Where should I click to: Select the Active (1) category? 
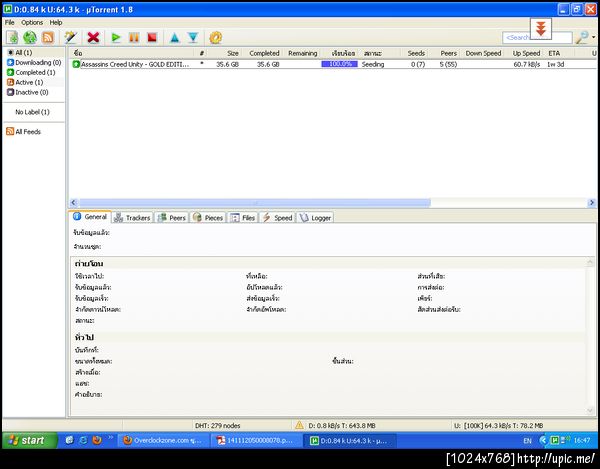click(25, 82)
